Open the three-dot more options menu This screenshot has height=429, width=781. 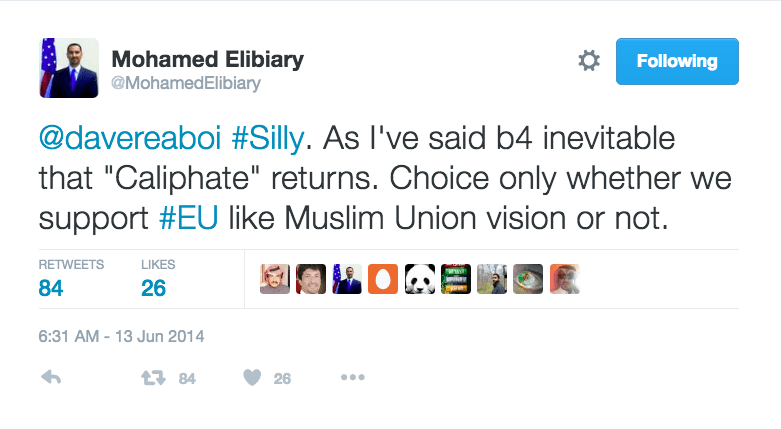[353, 378]
